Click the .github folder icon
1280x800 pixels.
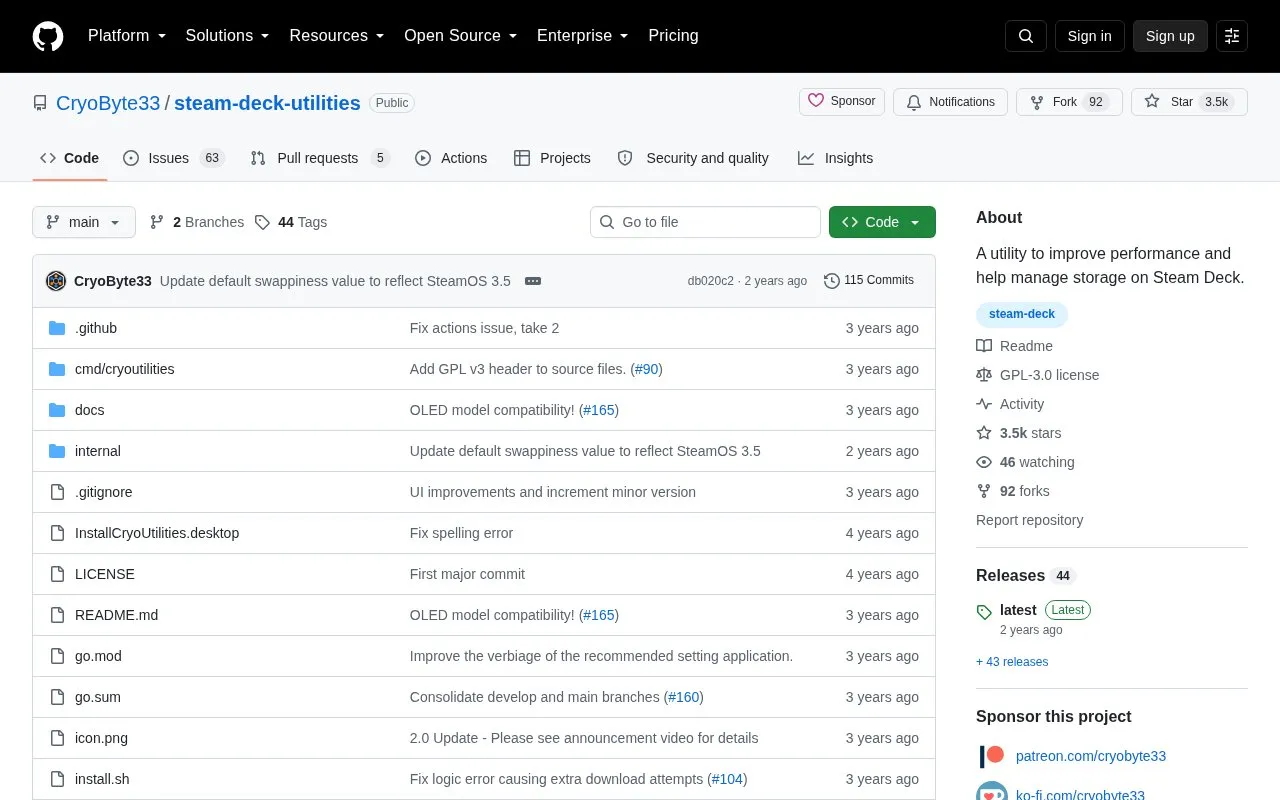57,328
